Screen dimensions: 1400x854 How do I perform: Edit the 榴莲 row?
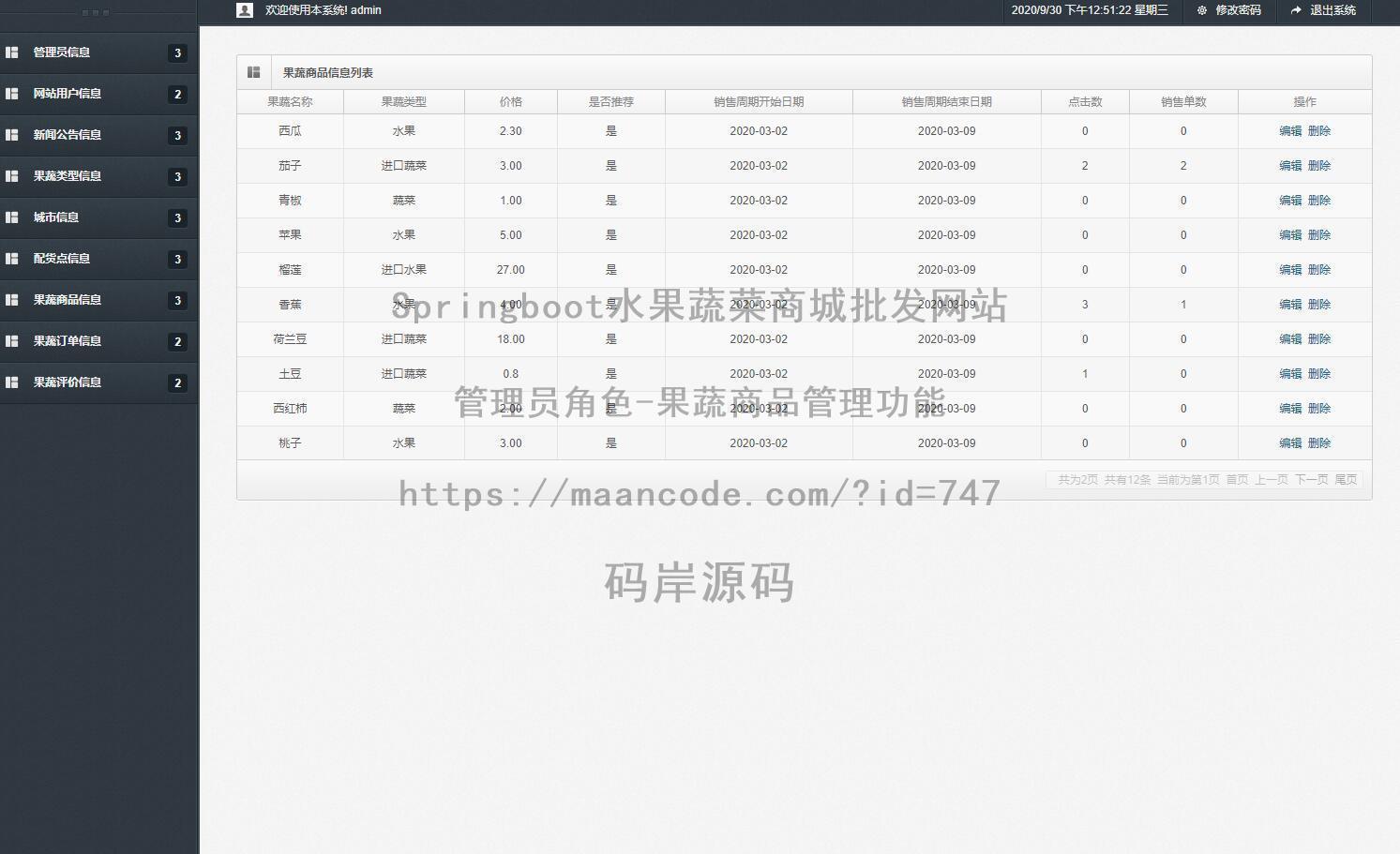(1290, 270)
